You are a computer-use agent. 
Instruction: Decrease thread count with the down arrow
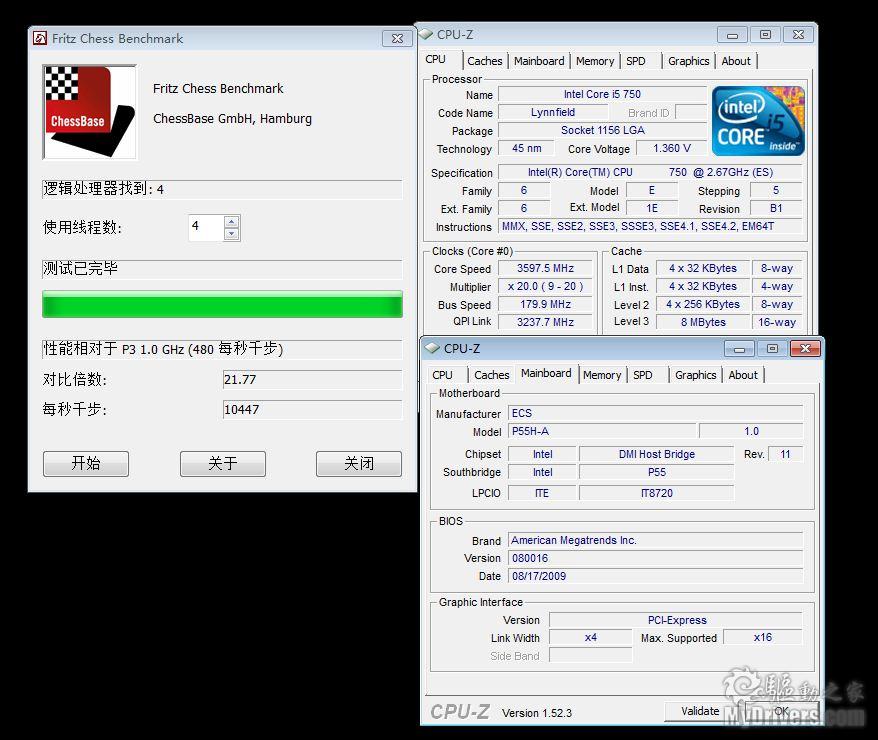(231, 234)
